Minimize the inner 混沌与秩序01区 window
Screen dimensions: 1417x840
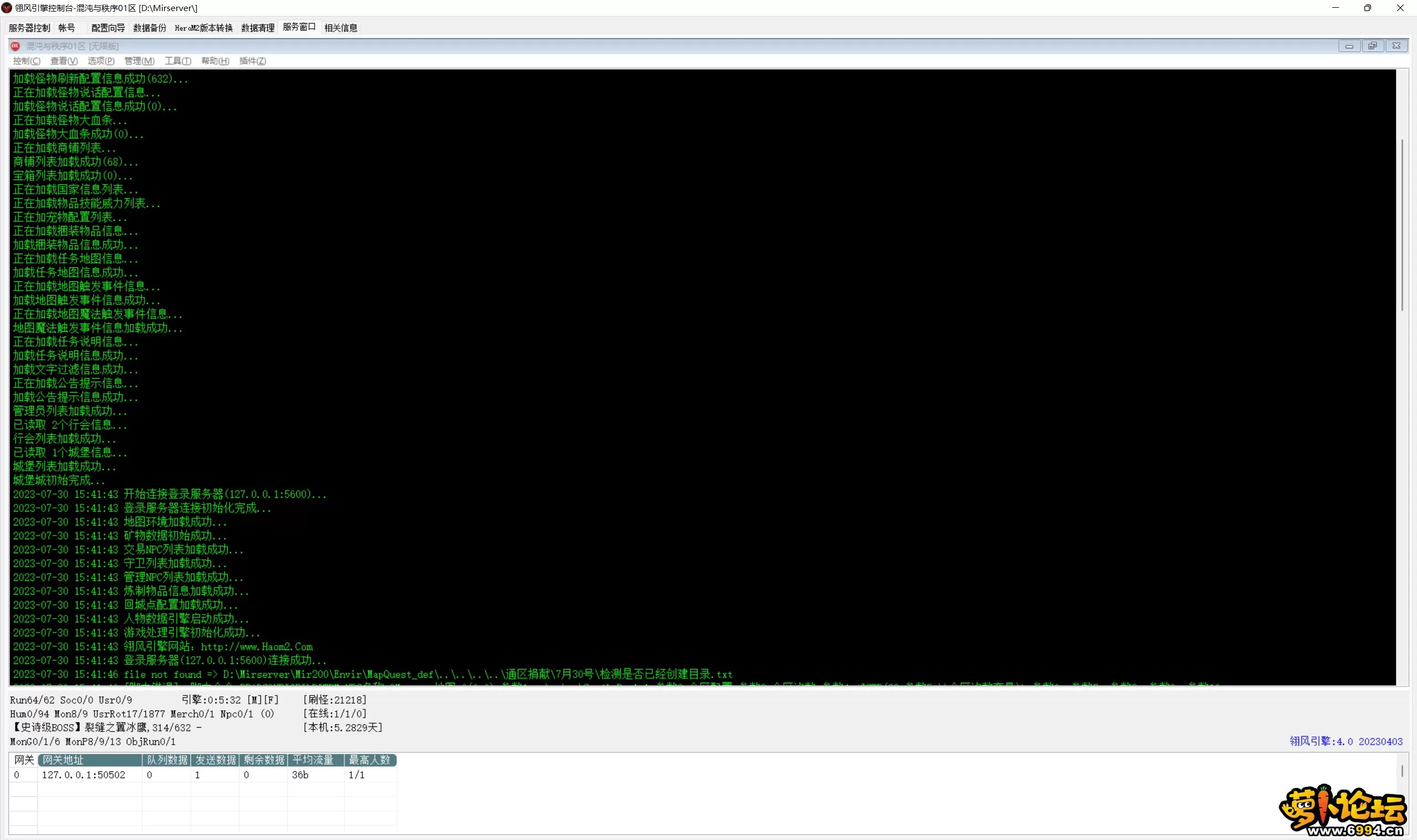pyautogui.click(x=1349, y=46)
